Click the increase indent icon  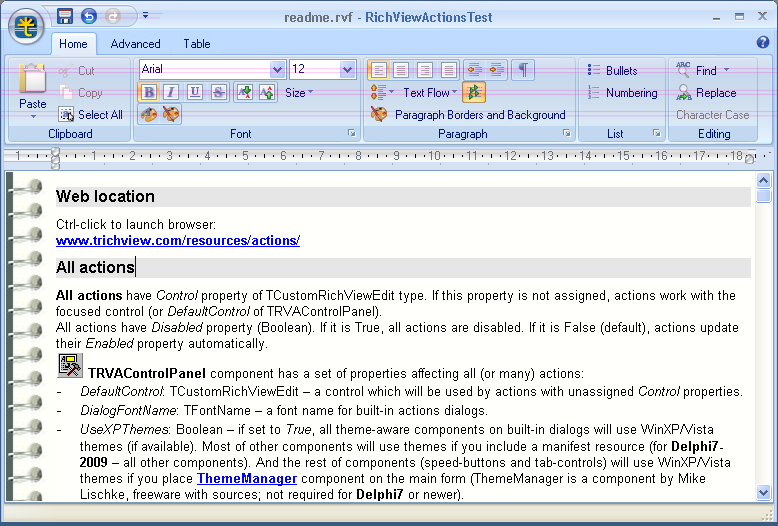tap(497, 70)
